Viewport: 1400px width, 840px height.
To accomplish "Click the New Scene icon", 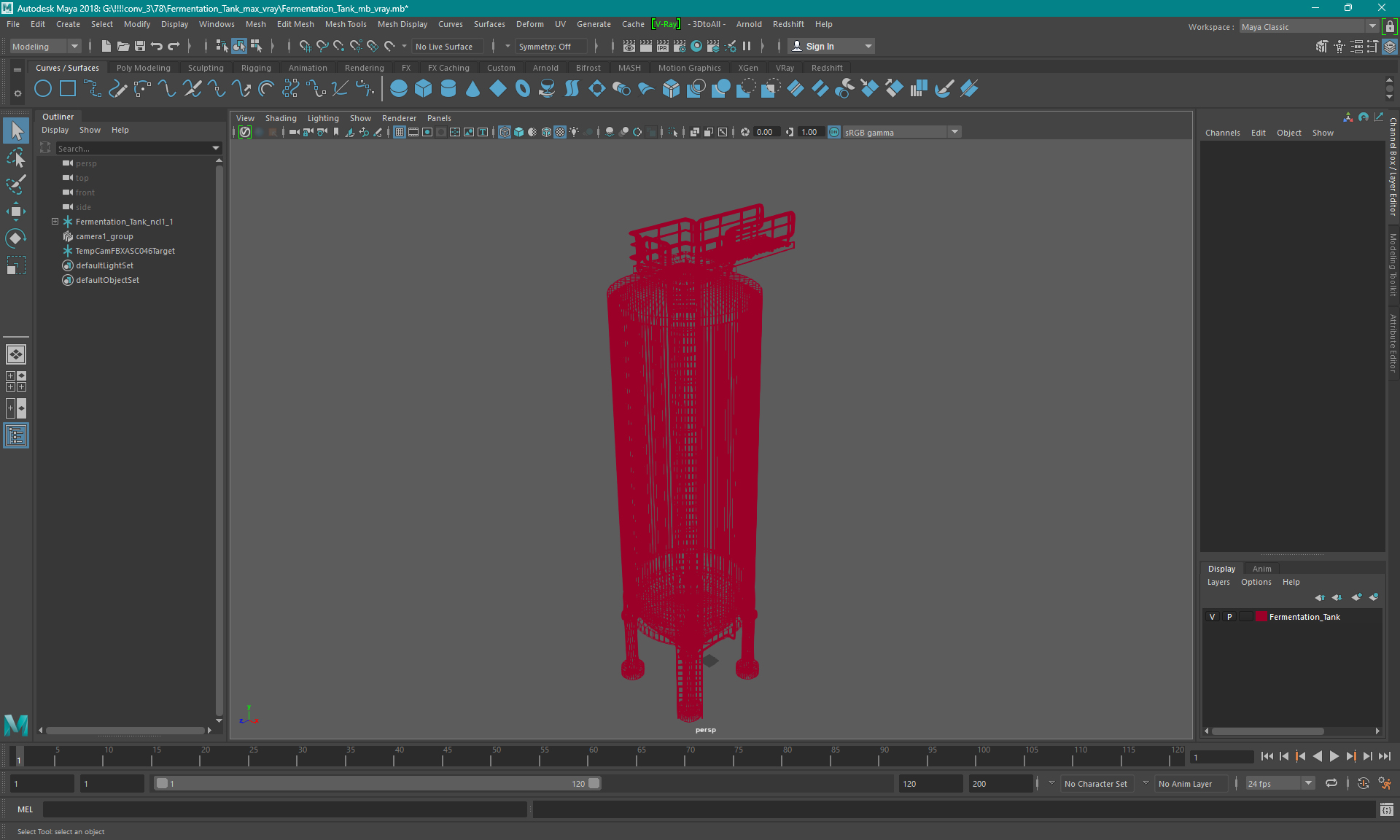I will [106, 46].
